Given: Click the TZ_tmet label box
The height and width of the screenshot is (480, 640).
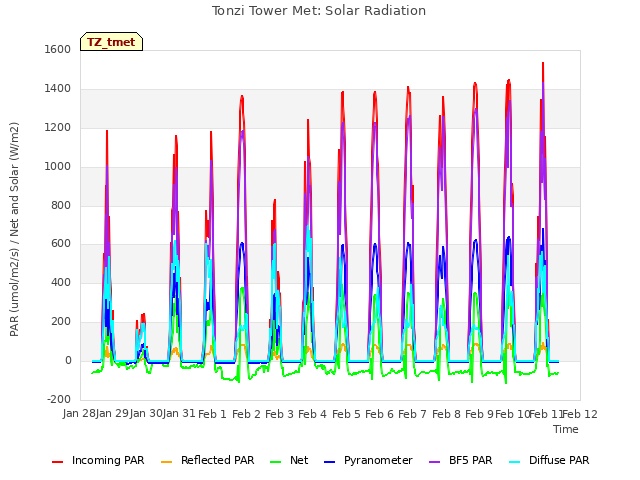Looking at the screenshot, I should point(111,42).
